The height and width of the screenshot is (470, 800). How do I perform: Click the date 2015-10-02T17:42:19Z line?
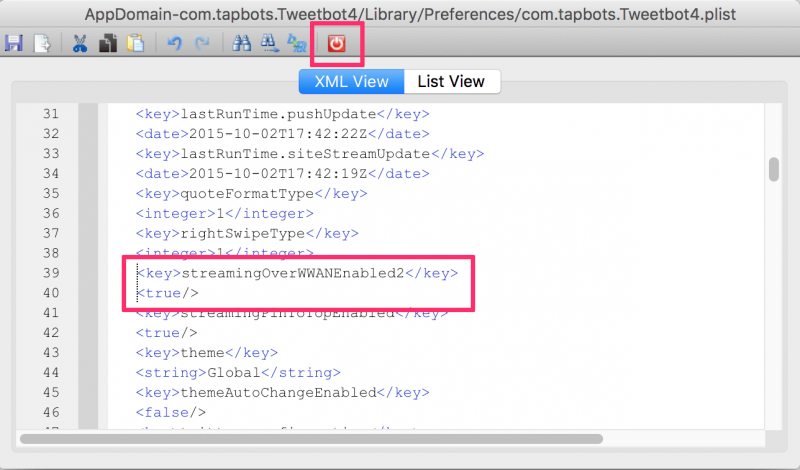pos(283,174)
